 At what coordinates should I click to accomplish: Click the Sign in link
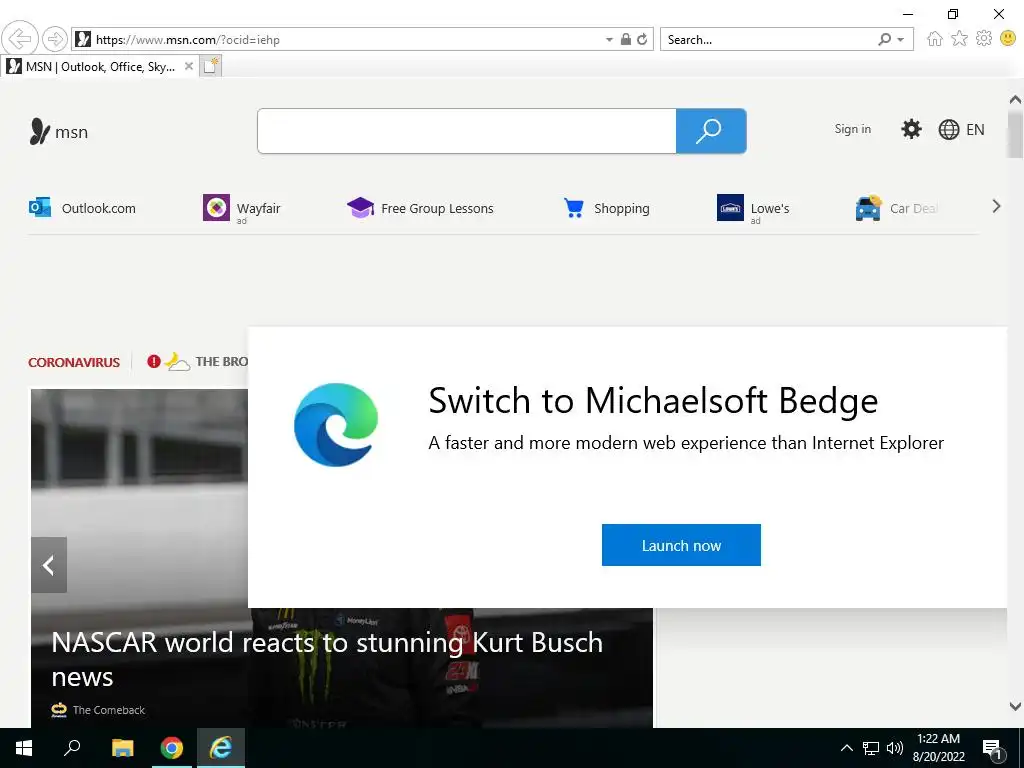(x=852, y=129)
